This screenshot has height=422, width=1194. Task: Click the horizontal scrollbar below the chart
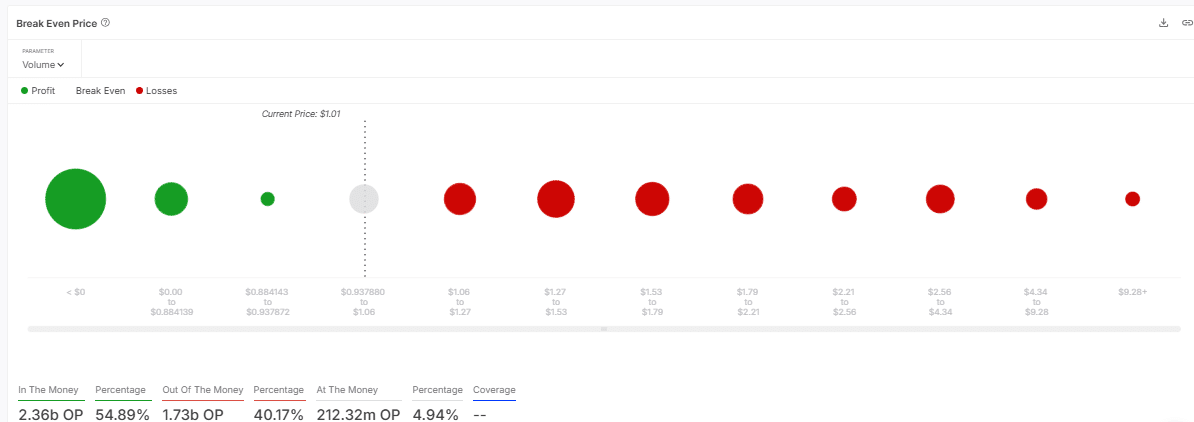[603, 329]
